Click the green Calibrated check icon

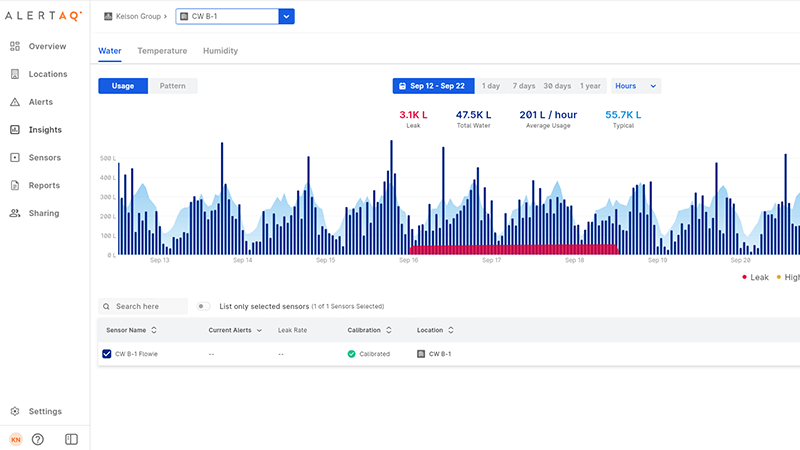tap(352, 354)
